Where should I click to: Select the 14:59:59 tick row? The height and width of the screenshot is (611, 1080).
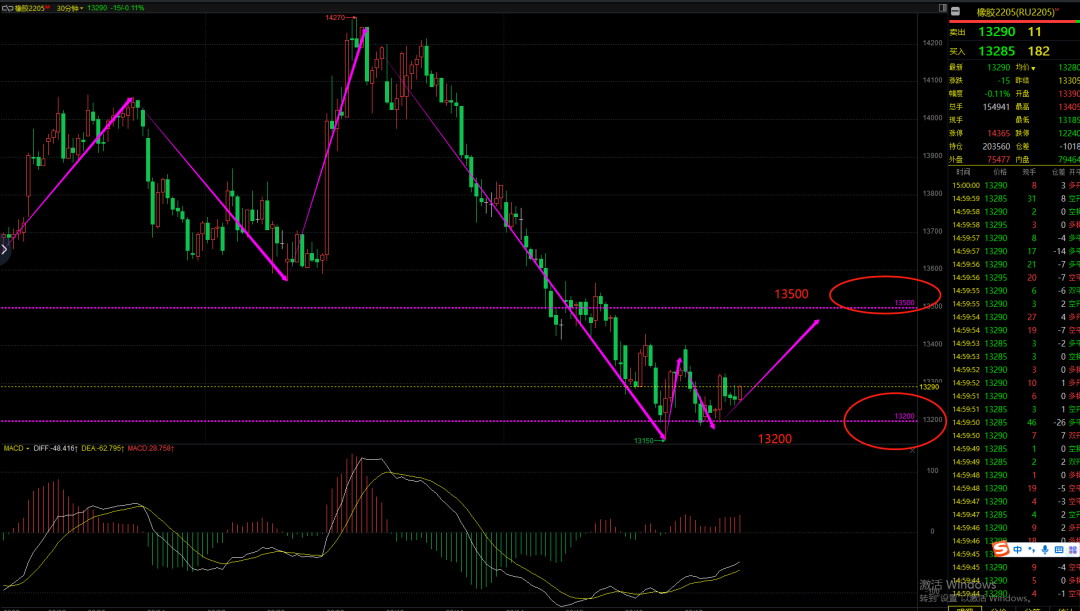(x=1014, y=198)
